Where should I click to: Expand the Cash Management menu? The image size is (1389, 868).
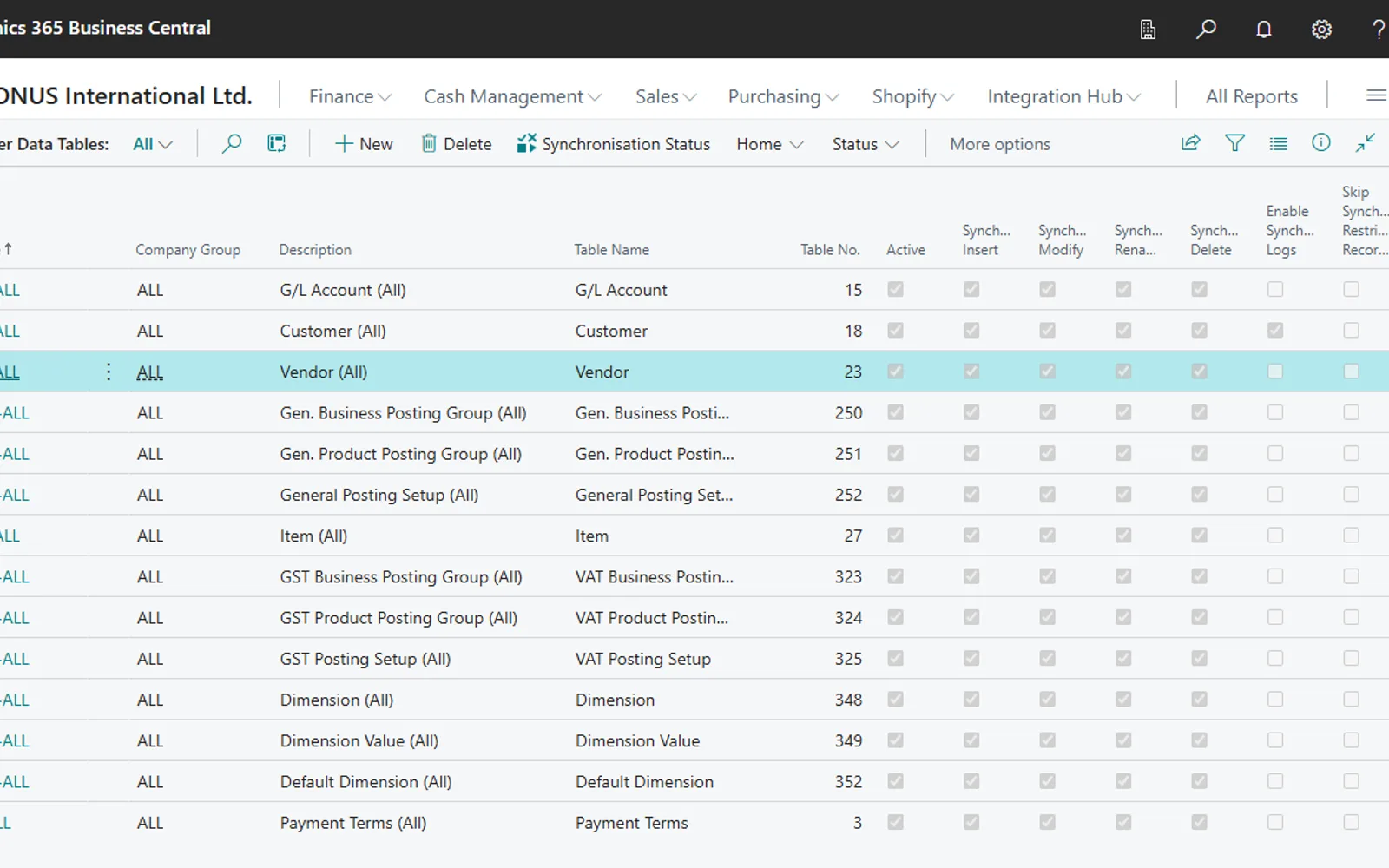pos(512,96)
